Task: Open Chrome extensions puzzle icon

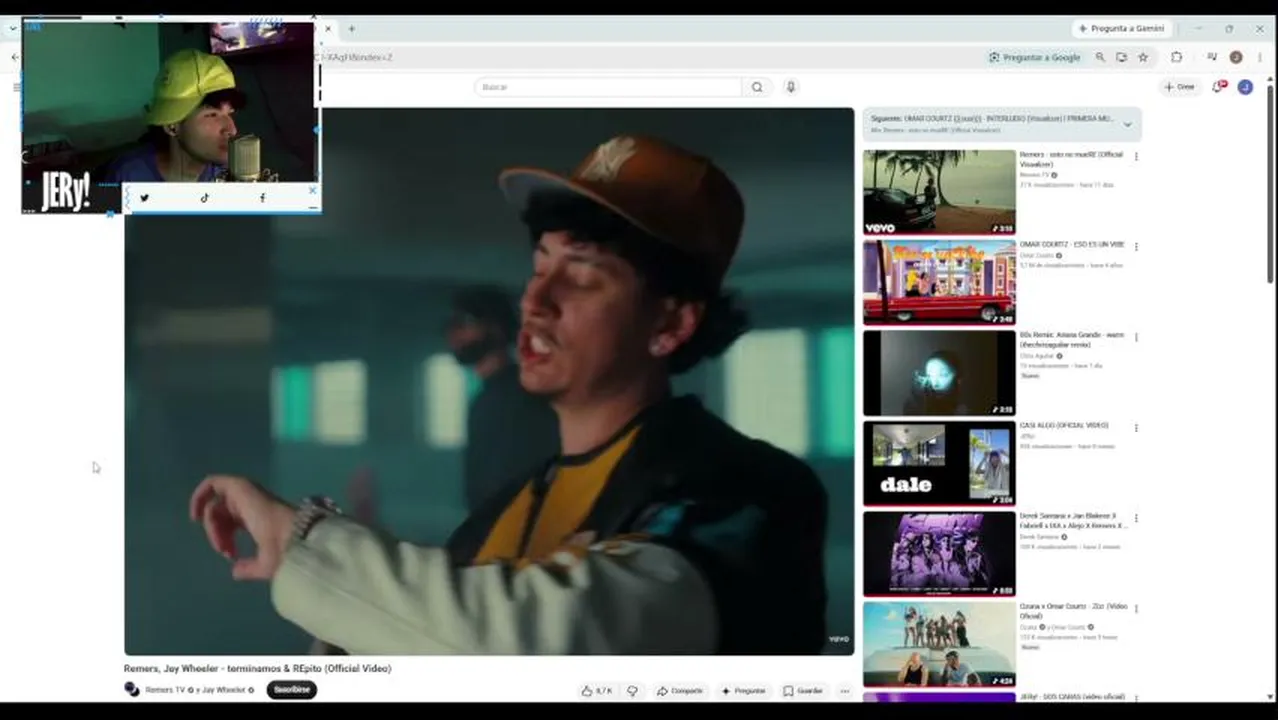Action: (x=1176, y=58)
